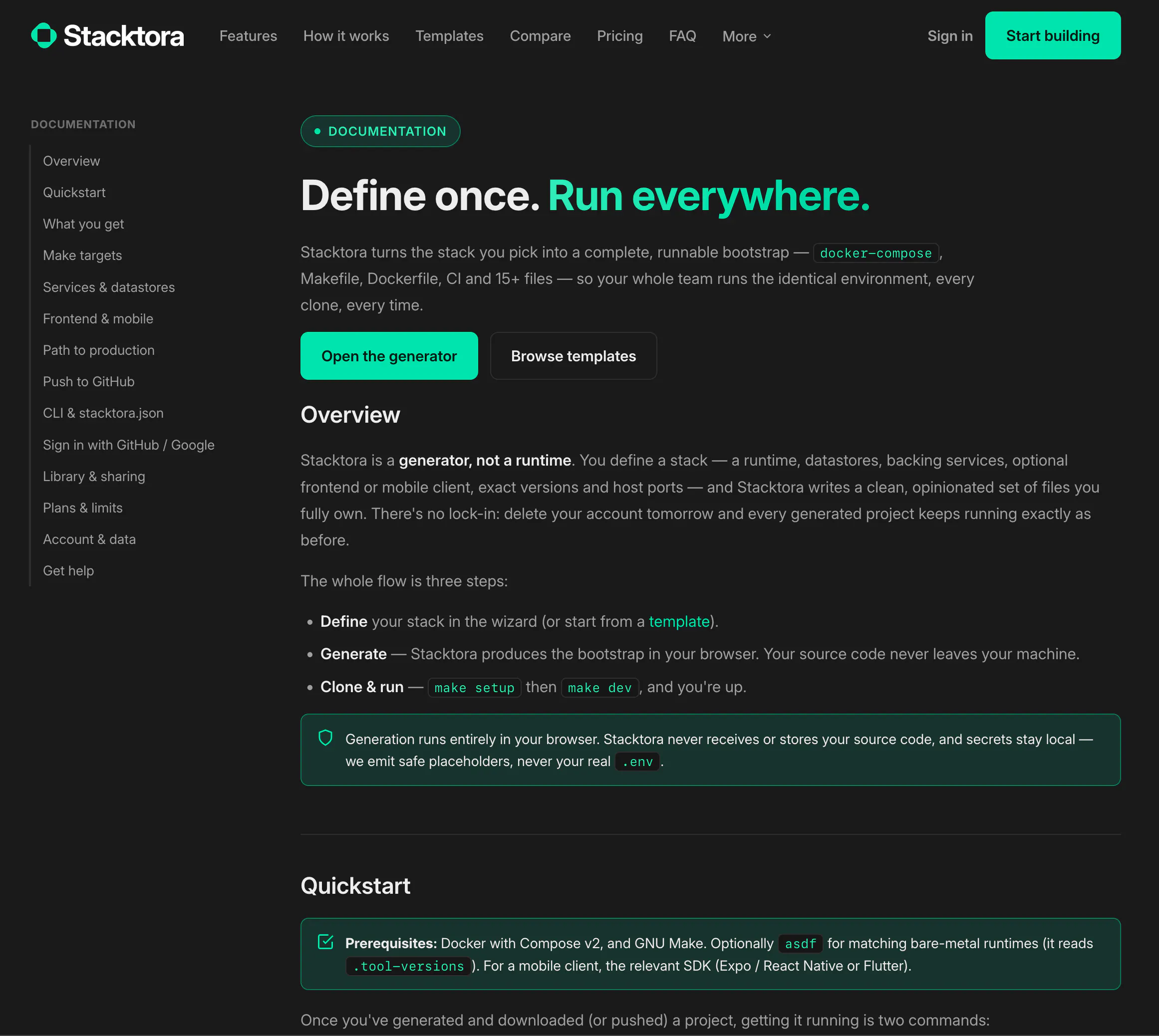Viewport: 1159px width, 1036px height.
Task: Click Get help in the sidebar
Action: pyautogui.click(x=69, y=571)
